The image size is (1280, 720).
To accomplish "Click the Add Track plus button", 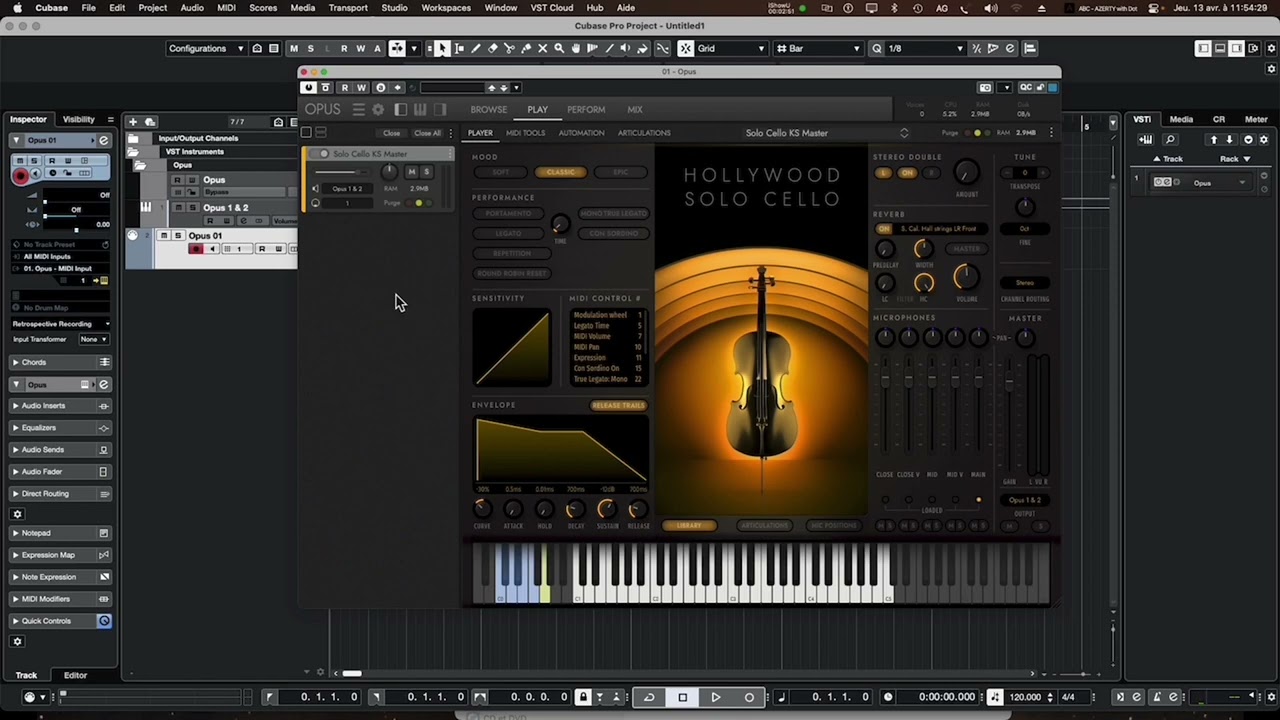I will [133, 121].
